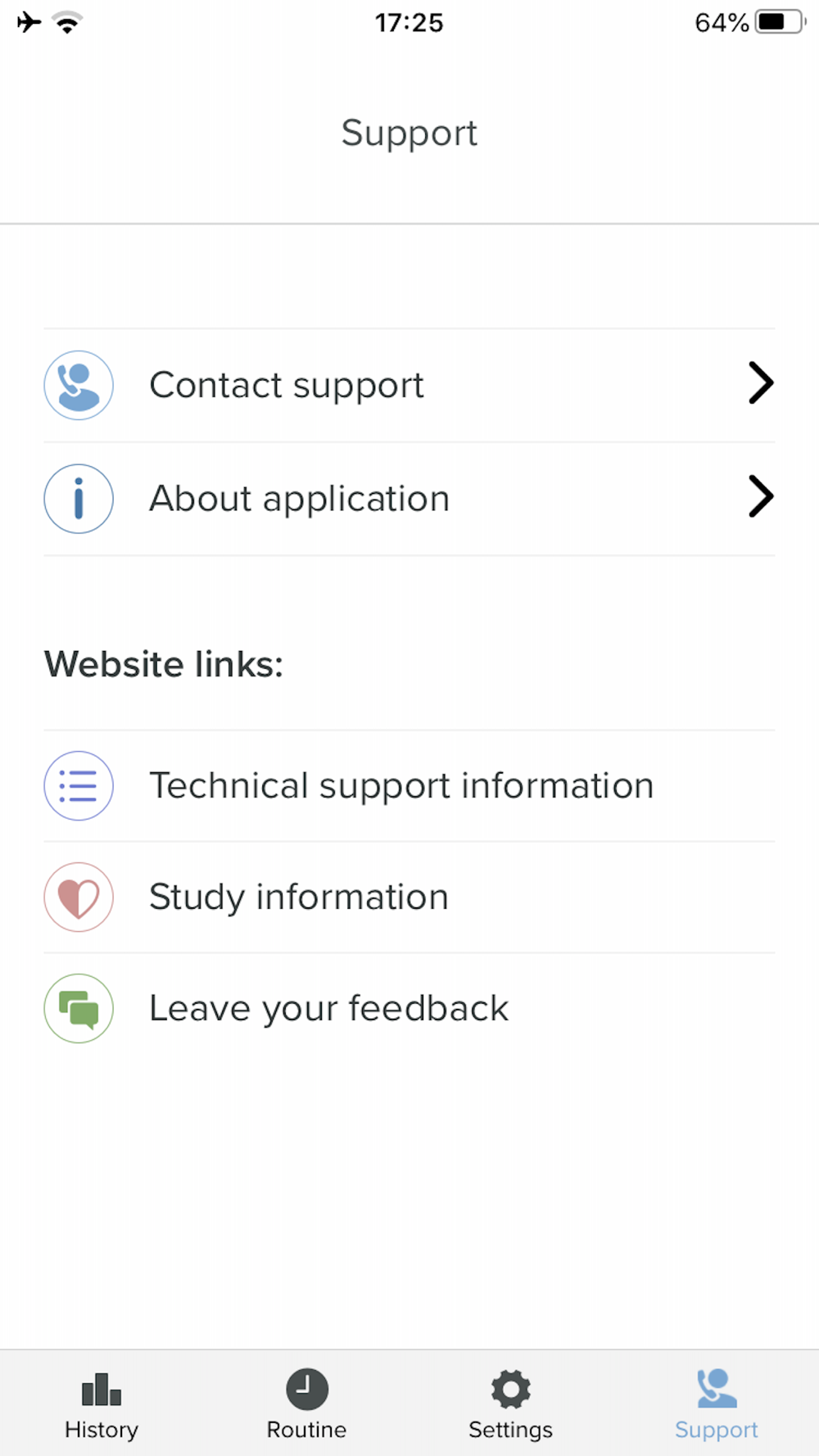Tap the feedback chat bubbles icon
The width and height of the screenshot is (819, 1456).
pyautogui.click(x=79, y=1008)
